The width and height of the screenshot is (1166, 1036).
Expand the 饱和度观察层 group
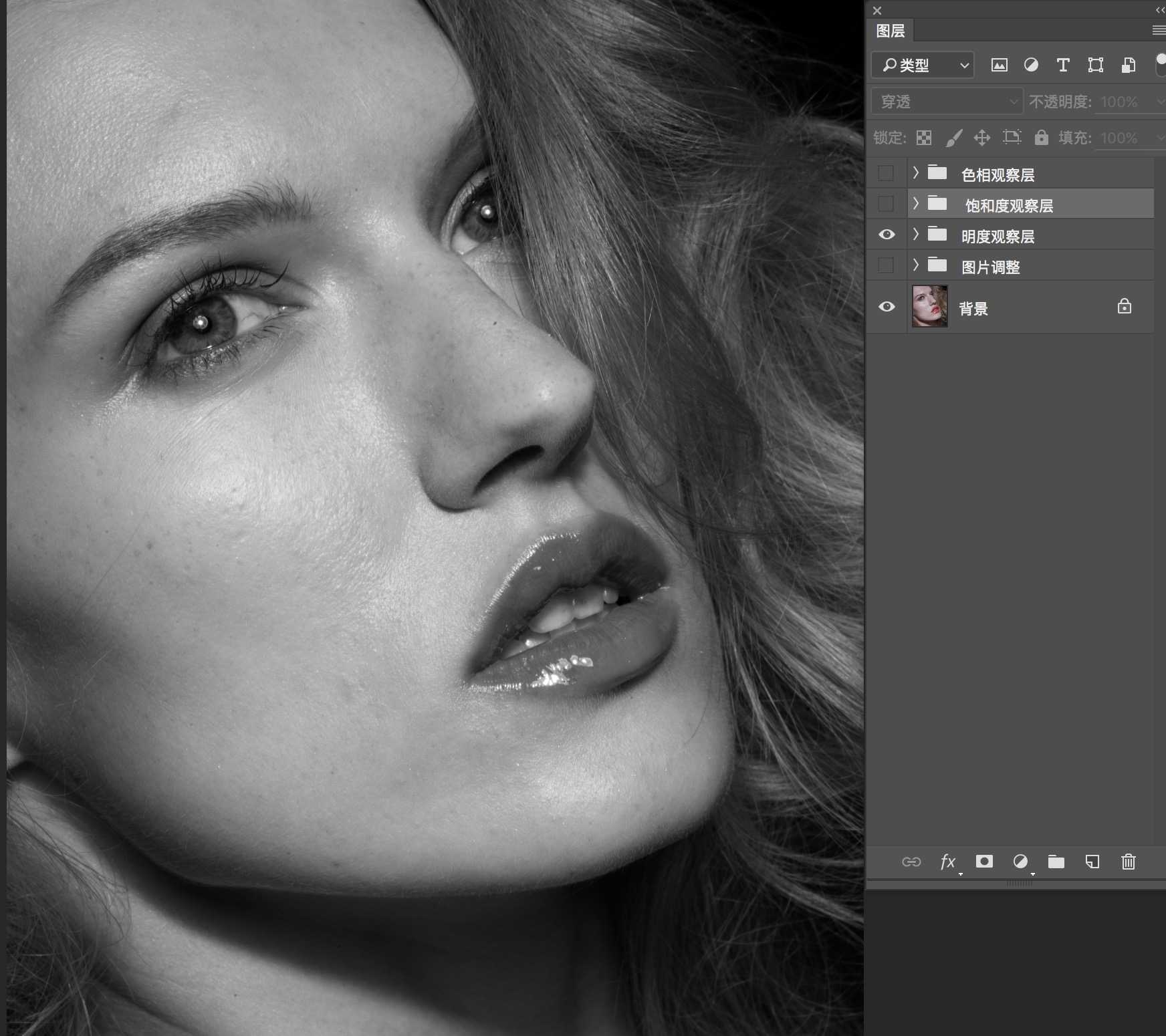point(916,203)
